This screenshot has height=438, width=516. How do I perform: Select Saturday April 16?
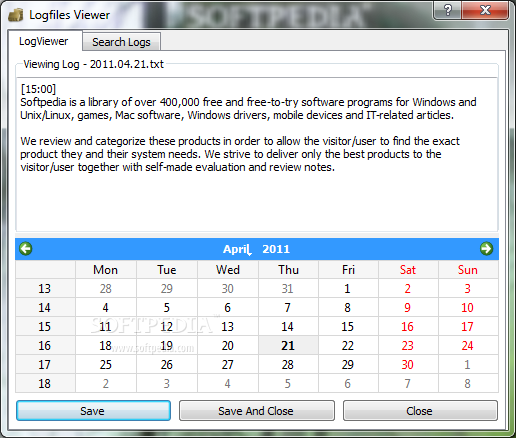coord(408,326)
